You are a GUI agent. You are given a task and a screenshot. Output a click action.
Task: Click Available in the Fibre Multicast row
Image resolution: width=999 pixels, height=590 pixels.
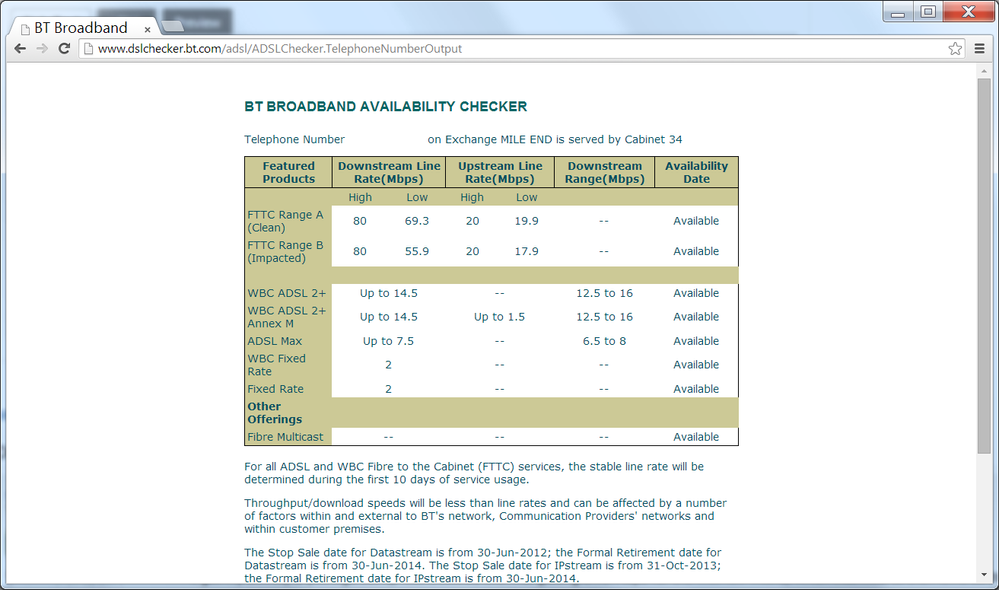(696, 437)
